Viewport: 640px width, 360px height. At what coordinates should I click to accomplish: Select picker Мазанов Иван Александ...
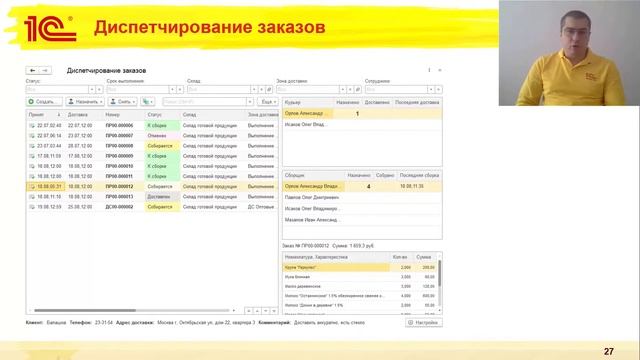tap(362, 220)
